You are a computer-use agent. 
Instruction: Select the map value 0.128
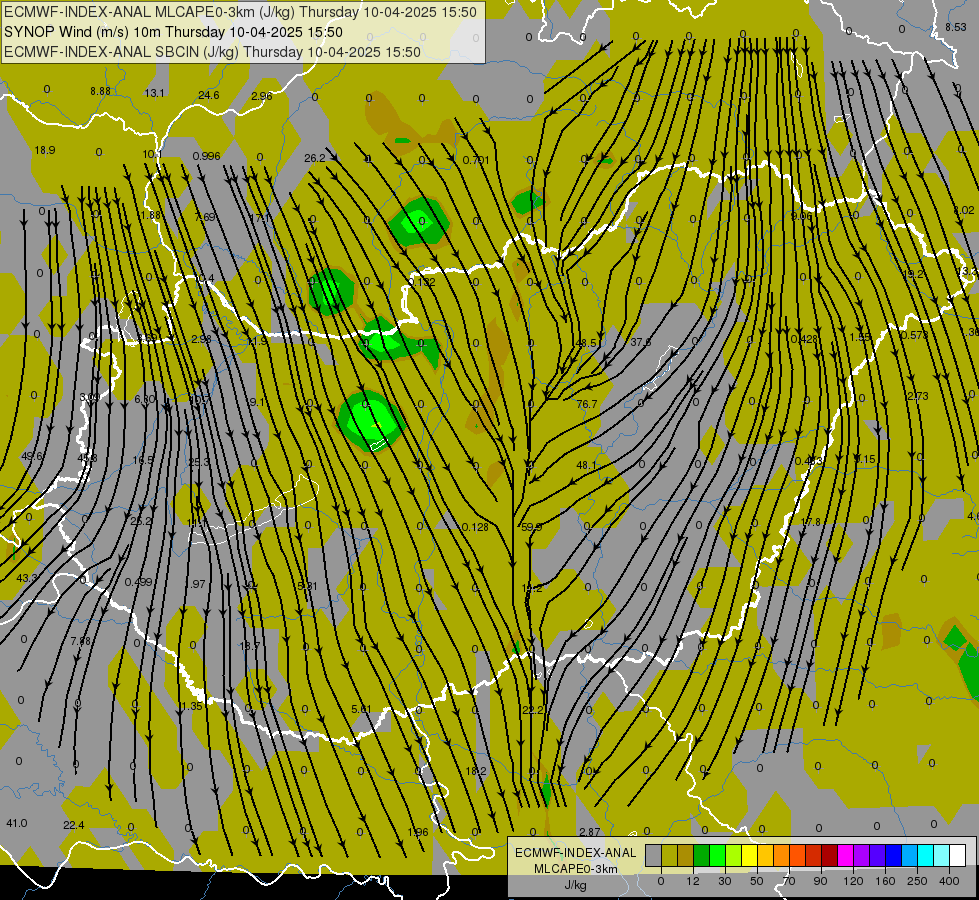click(476, 527)
